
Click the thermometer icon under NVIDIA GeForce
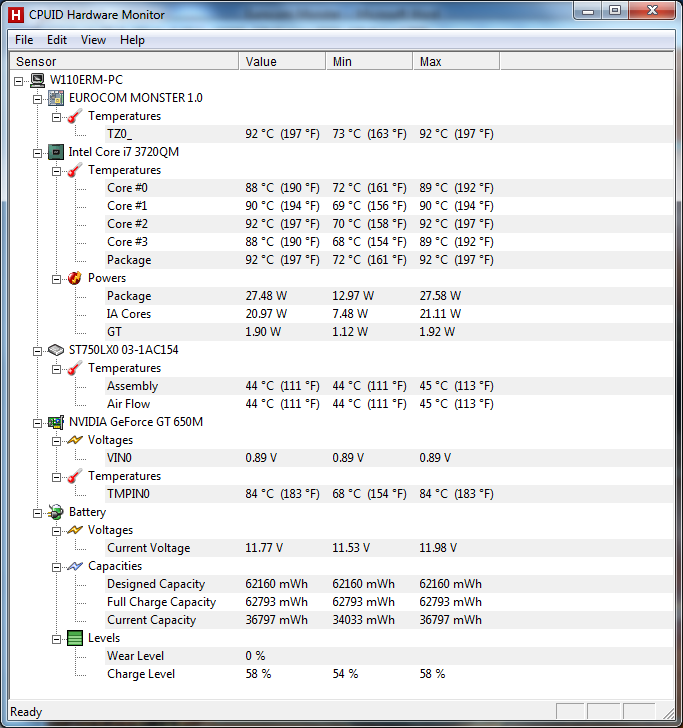[x=75, y=476]
